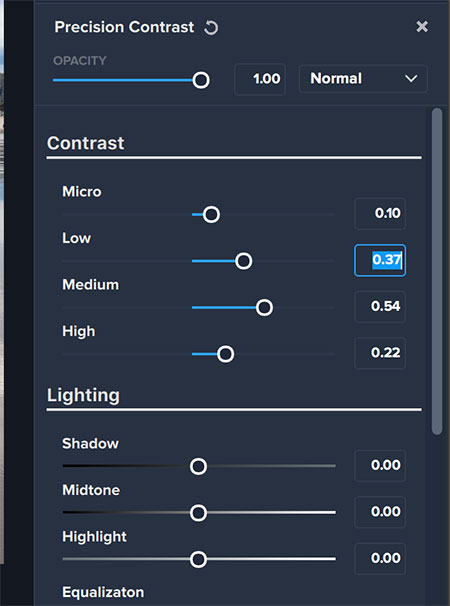The width and height of the screenshot is (450, 606).
Task: Click the Micro contrast slider handle
Action: pyautogui.click(x=211, y=214)
